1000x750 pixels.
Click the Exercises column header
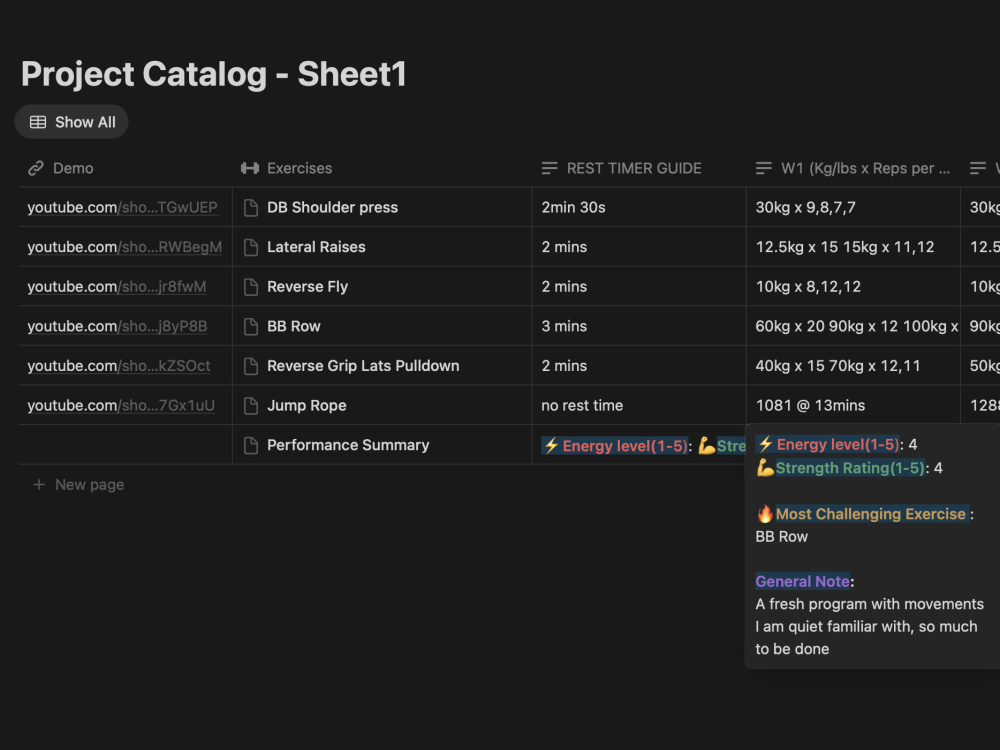point(382,168)
